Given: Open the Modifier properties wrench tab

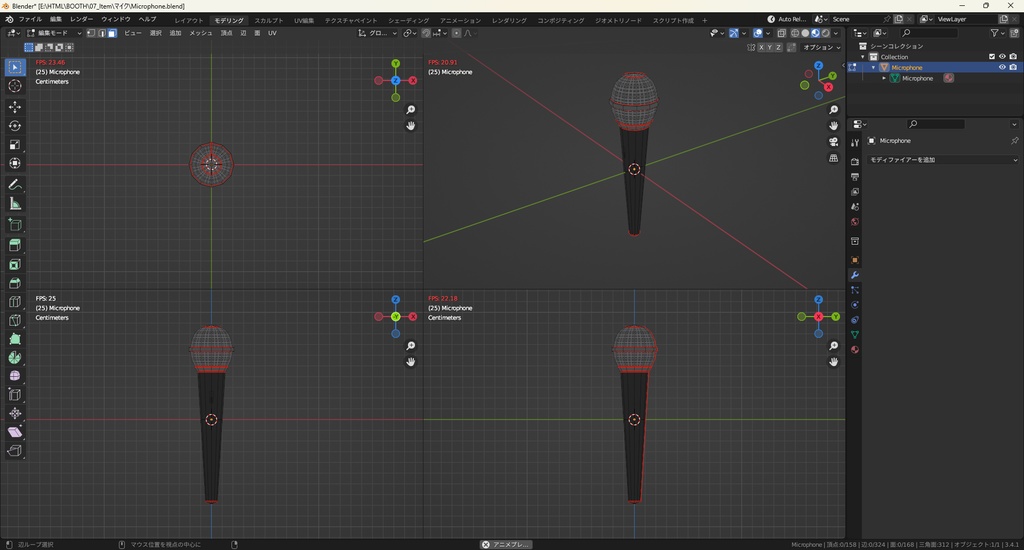Looking at the screenshot, I should 855,274.
